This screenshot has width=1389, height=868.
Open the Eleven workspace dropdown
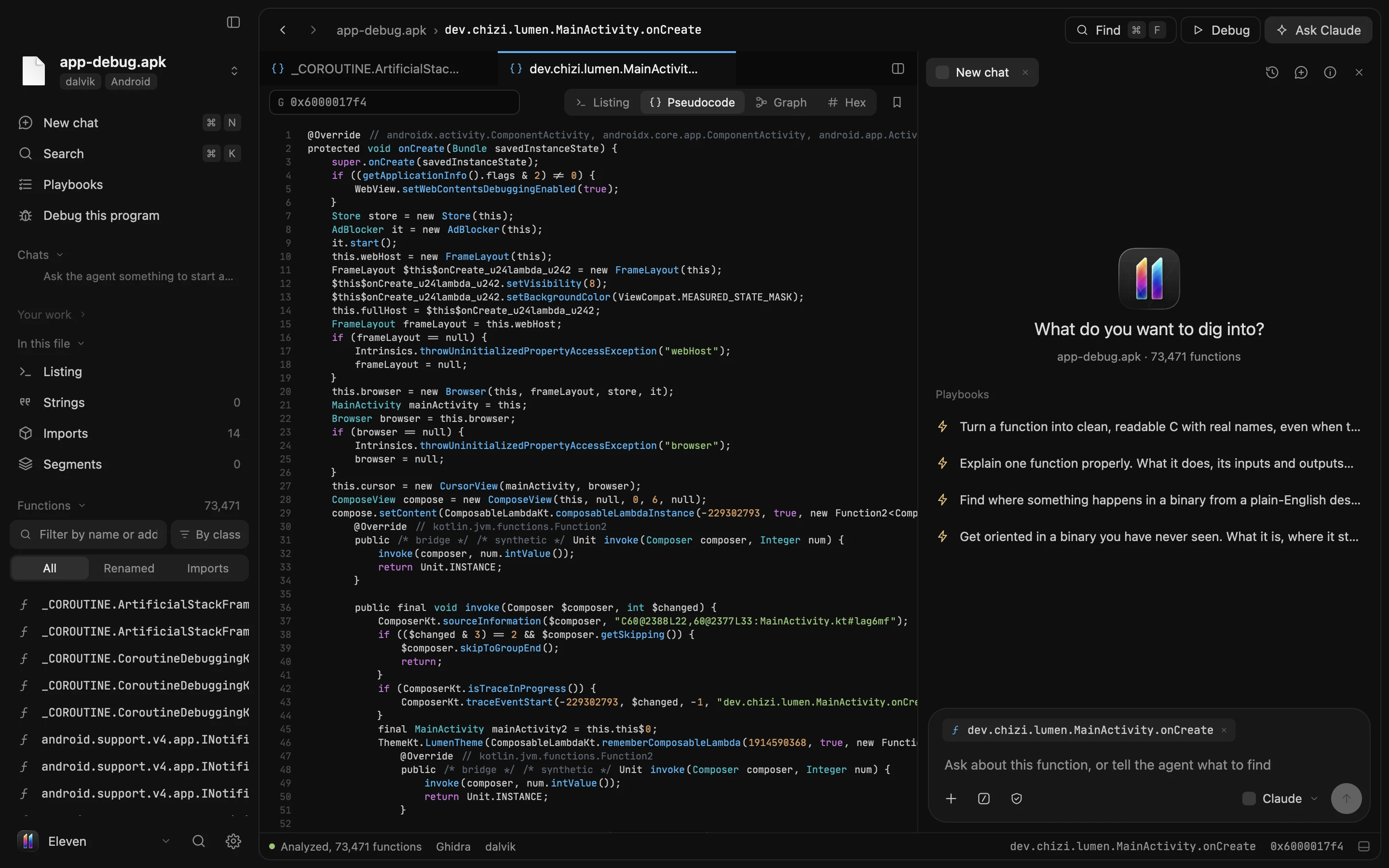pos(94,841)
